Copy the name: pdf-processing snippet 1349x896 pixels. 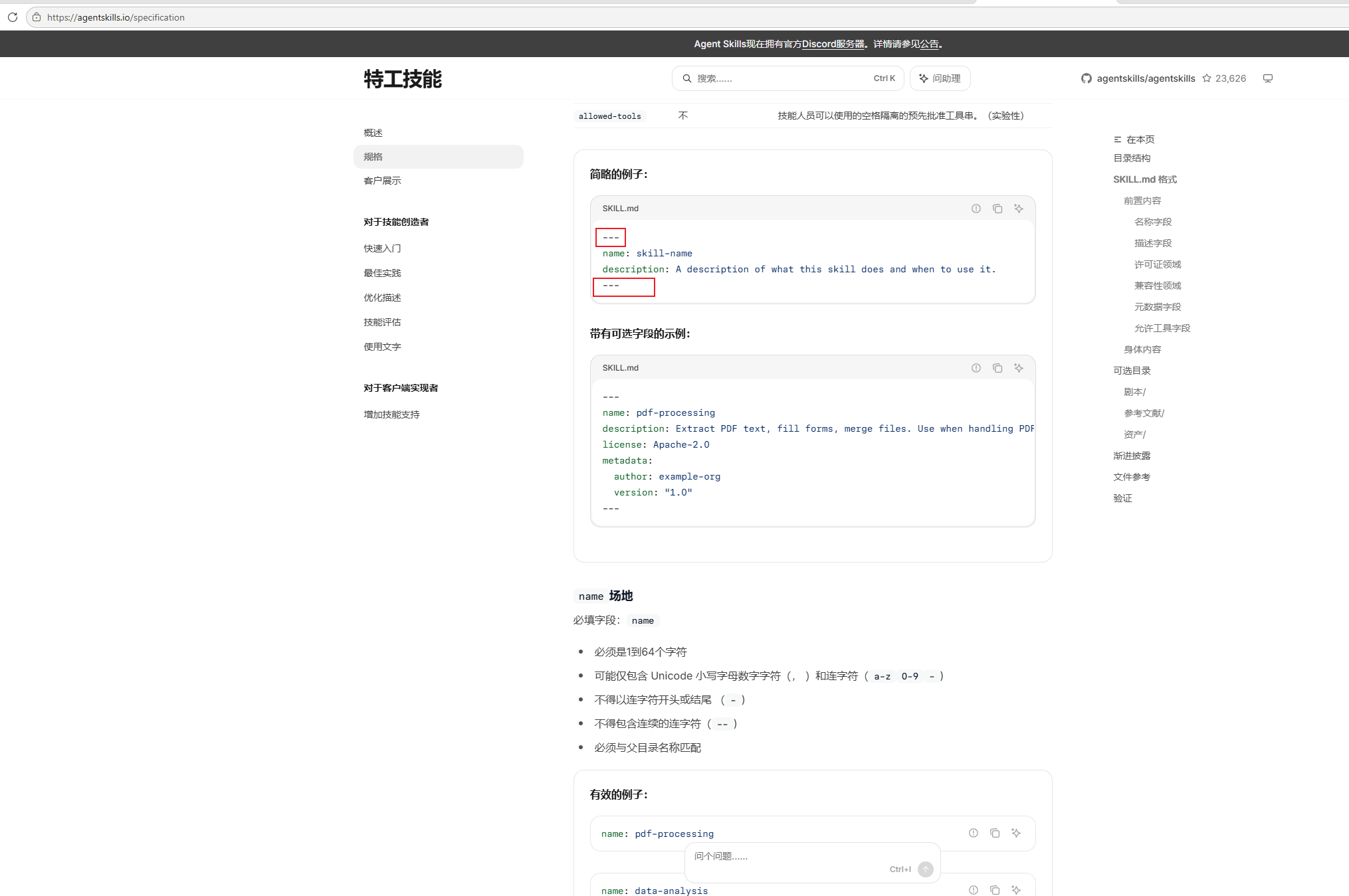[x=995, y=833]
